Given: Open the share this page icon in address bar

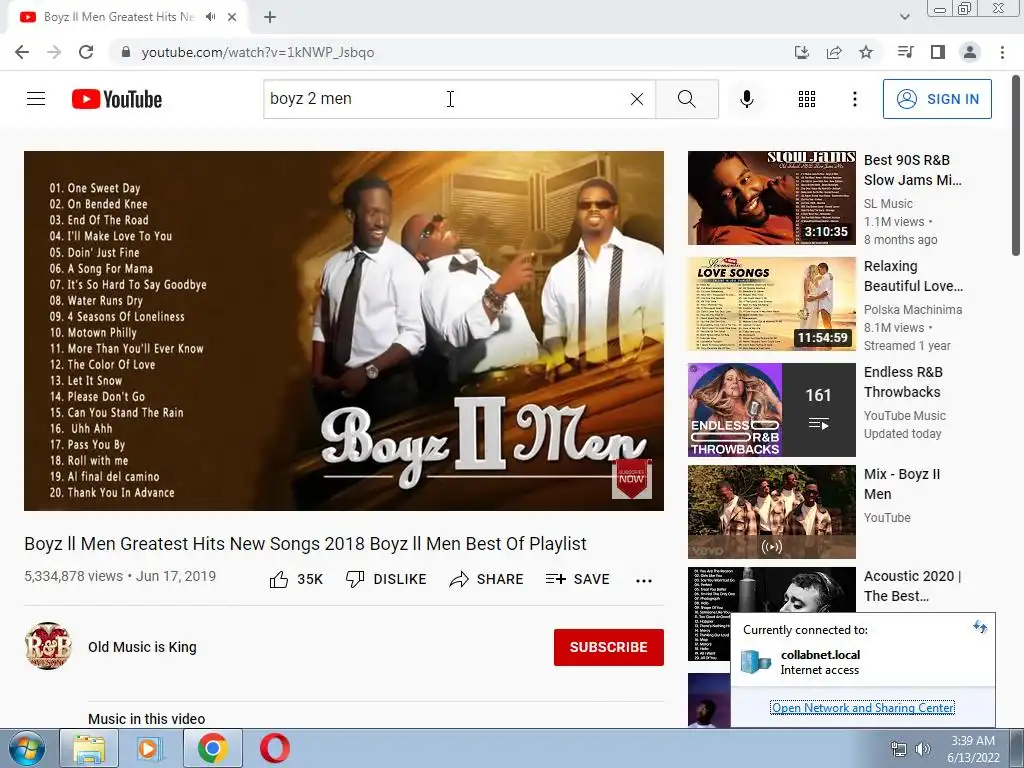Looking at the screenshot, I should tap(834, 52).
